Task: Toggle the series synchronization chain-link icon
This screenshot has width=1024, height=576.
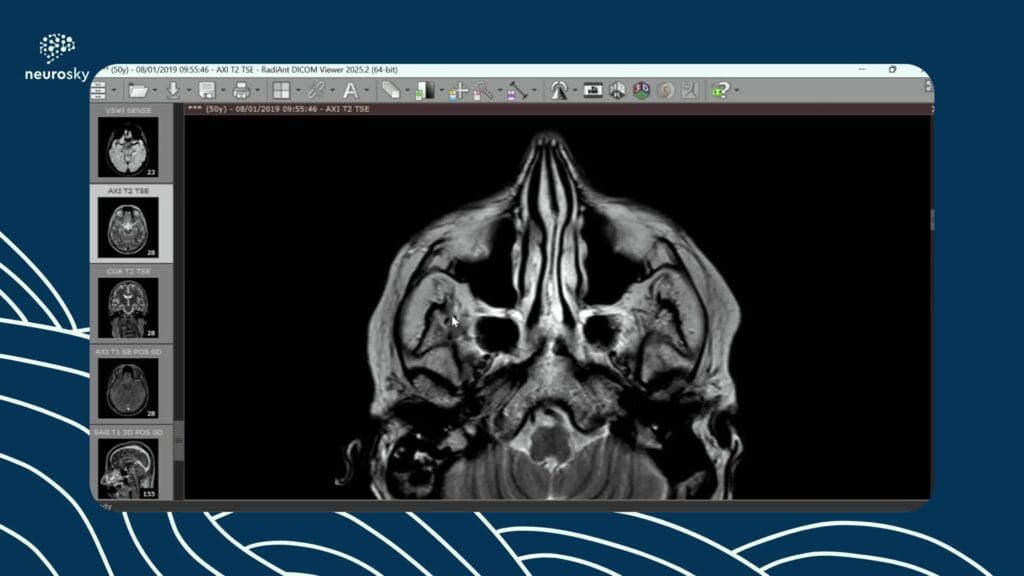Action: click(315, 91)
